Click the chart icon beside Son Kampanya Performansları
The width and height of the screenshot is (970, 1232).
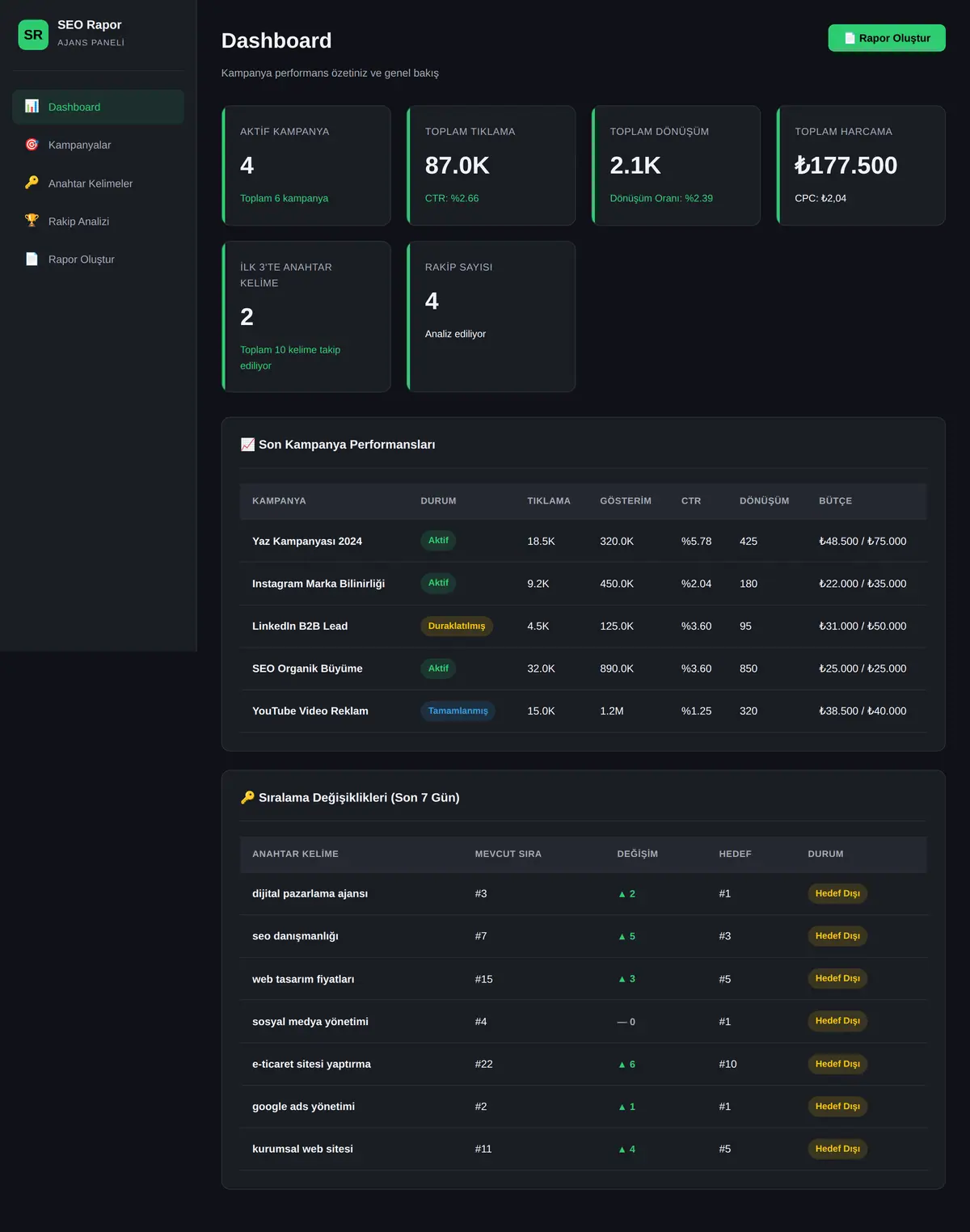point(247,445)
